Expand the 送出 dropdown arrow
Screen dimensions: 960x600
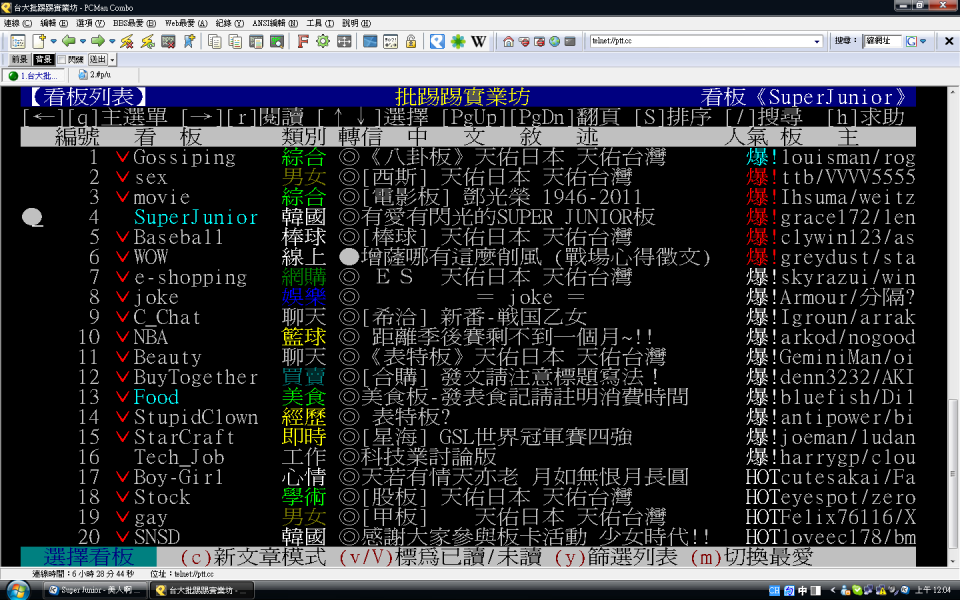[113, 59]
